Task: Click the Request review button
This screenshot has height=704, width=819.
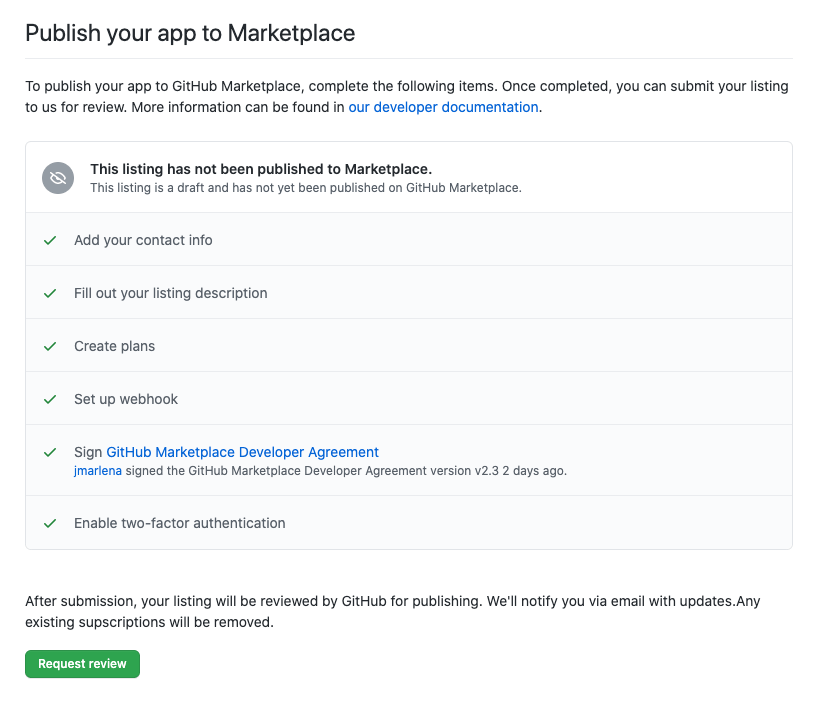Action: click(x=82, y=664)
